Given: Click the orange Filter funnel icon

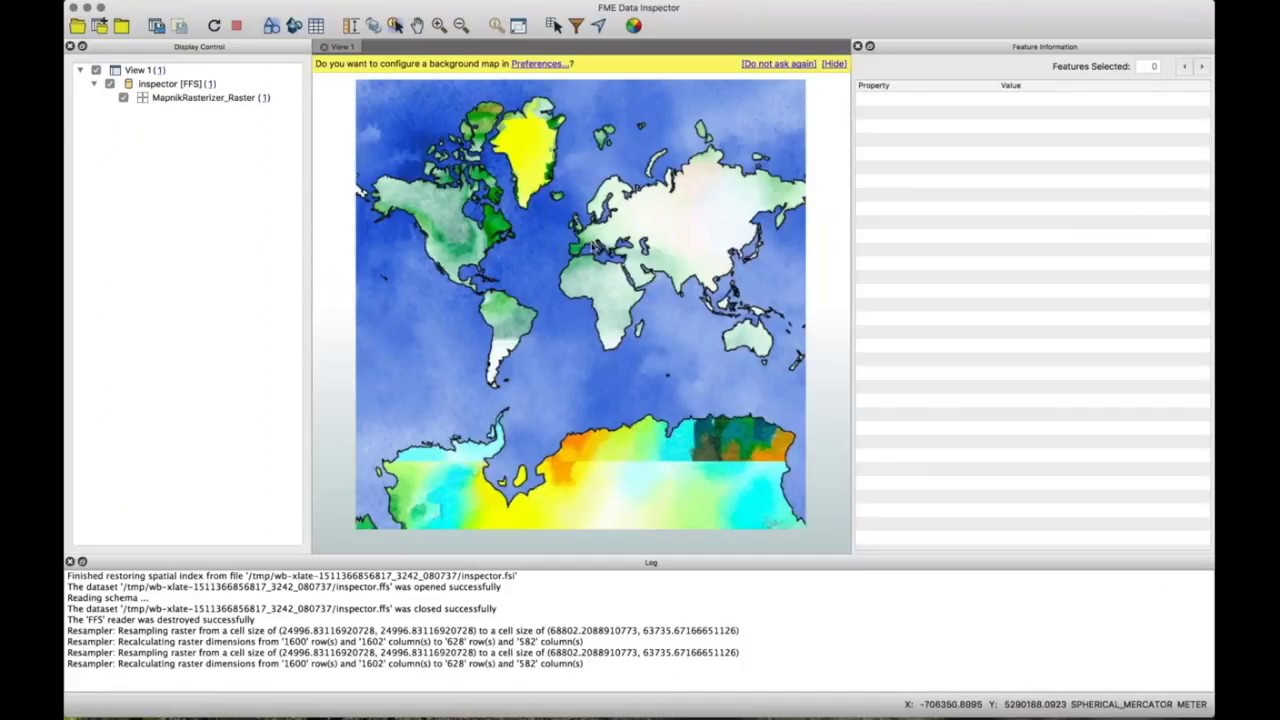Looking at the screenshot, I should (x=576, y=26).
